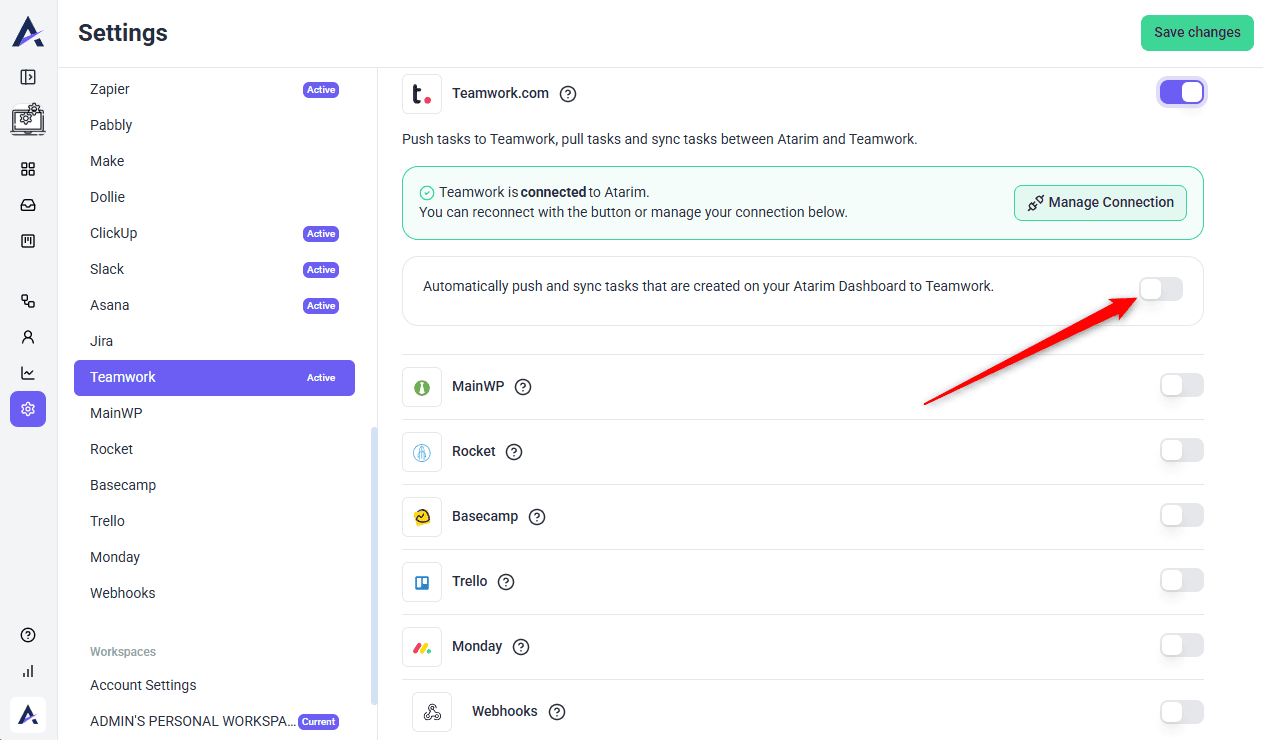Select the highlighted Teamwork menu item
Viewport: 1263px width, 740px height.
(x=214, y=377)
